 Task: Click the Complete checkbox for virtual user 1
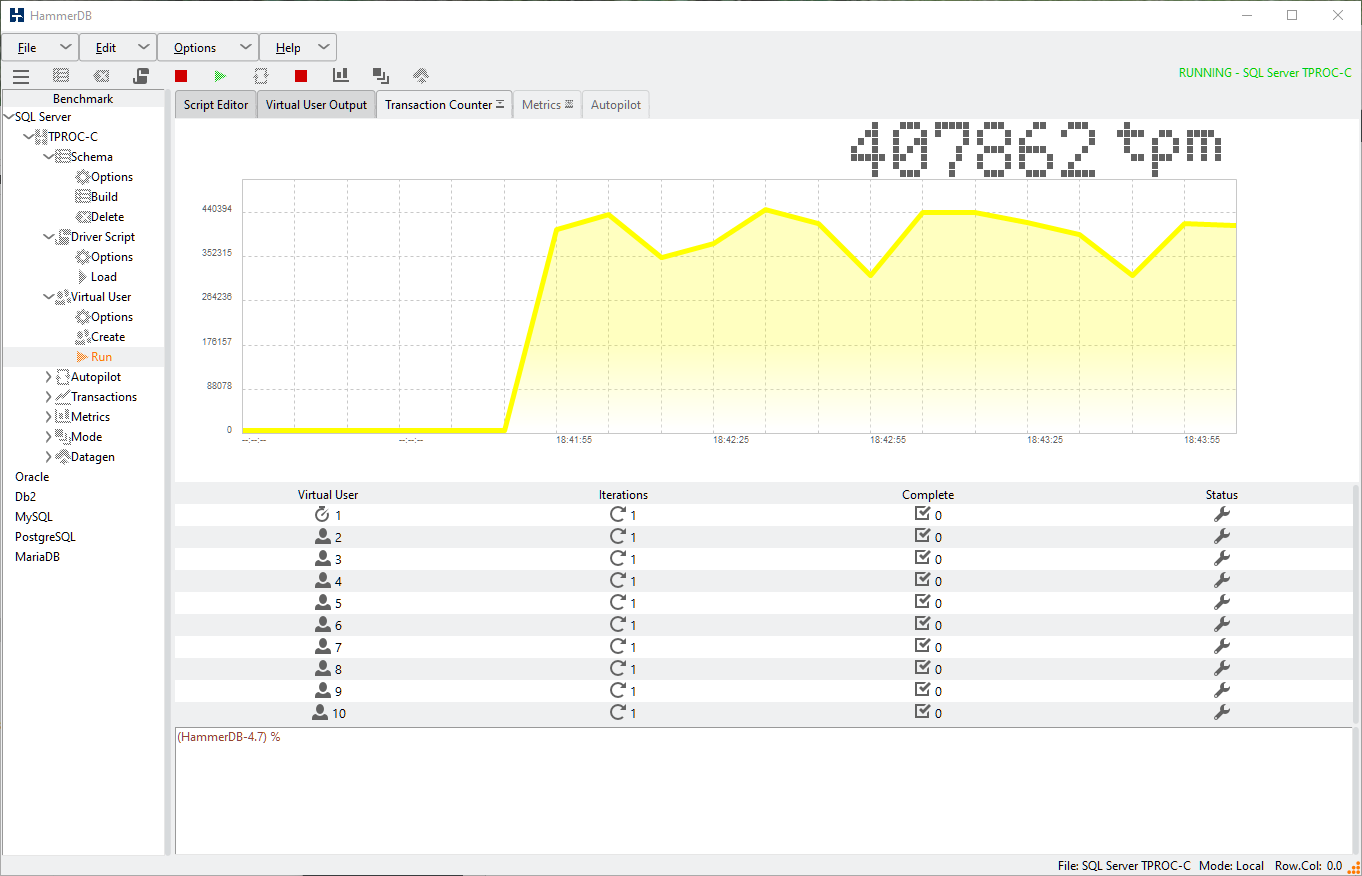tap(923, 514)
